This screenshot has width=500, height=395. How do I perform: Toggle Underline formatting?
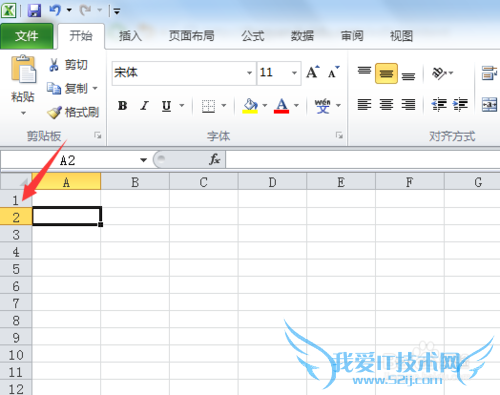tap(166, 106)
